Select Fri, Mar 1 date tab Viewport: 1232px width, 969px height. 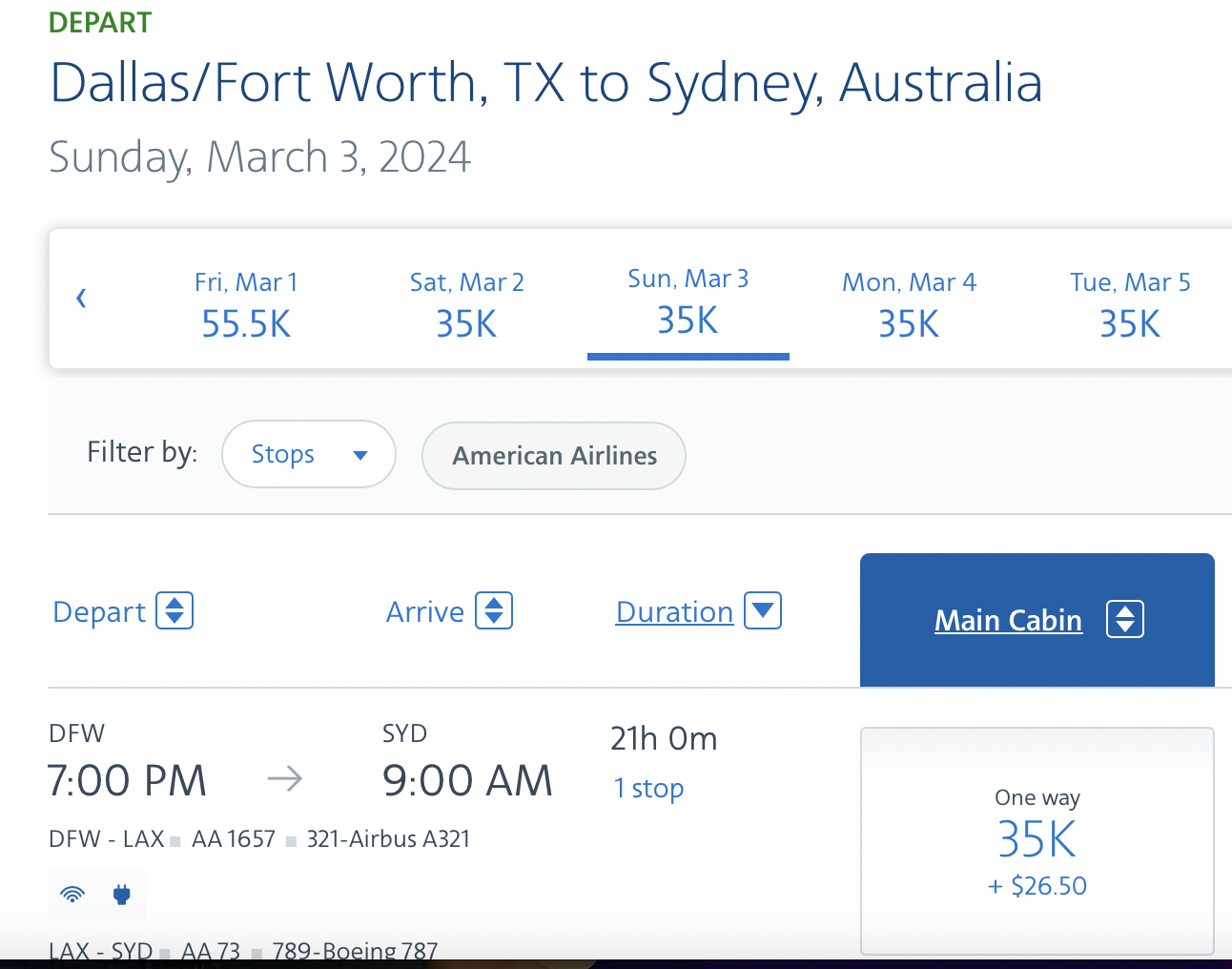(246, 304)
